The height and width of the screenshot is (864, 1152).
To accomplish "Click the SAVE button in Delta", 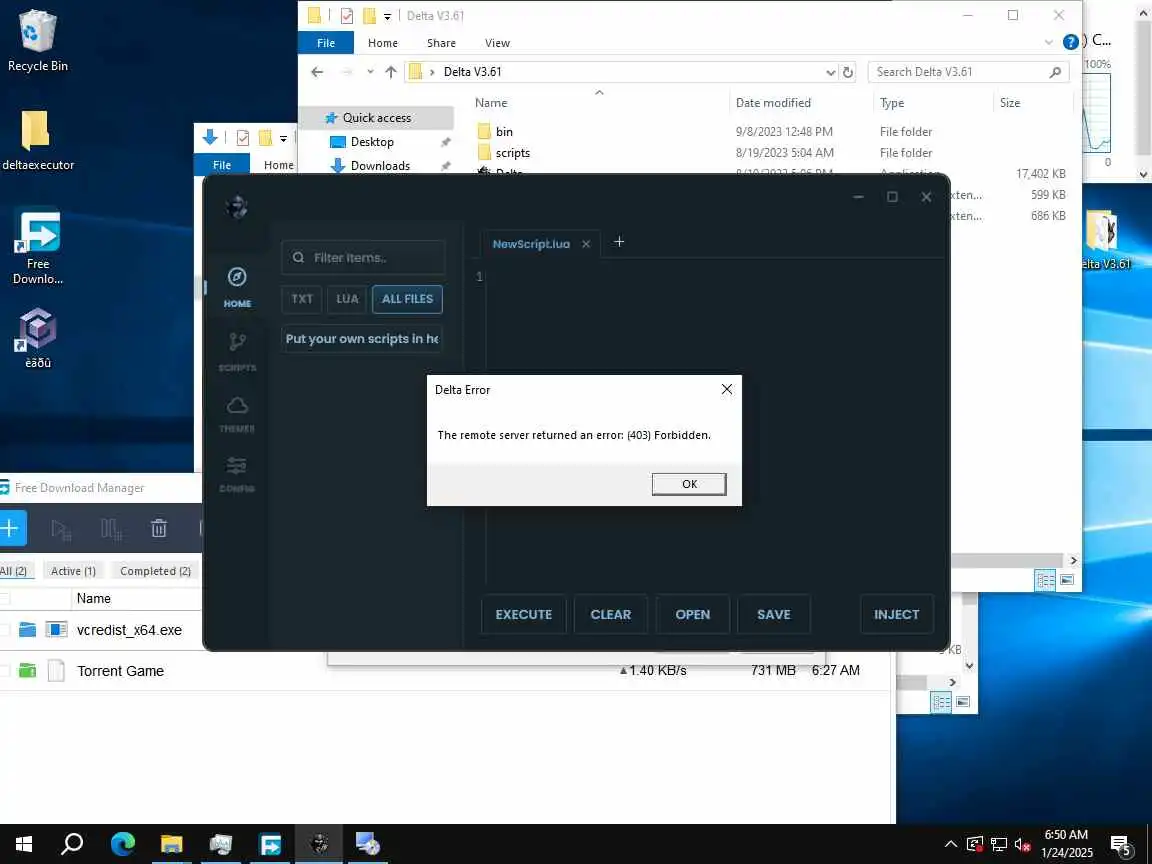I will (774, 614).
